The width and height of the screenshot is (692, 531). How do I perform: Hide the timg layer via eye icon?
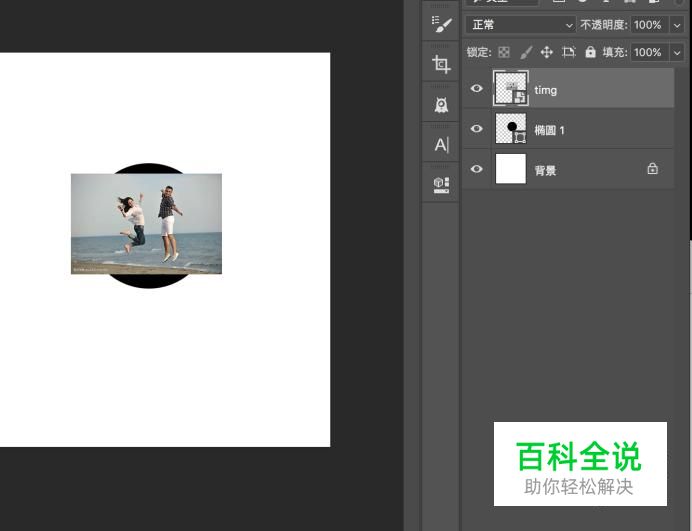tap(477, 89)
